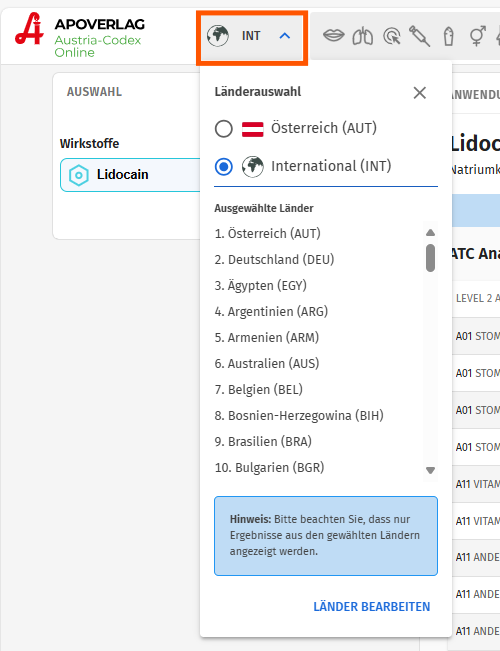Select the lungs inhalation icon

(x=363, y=36)
